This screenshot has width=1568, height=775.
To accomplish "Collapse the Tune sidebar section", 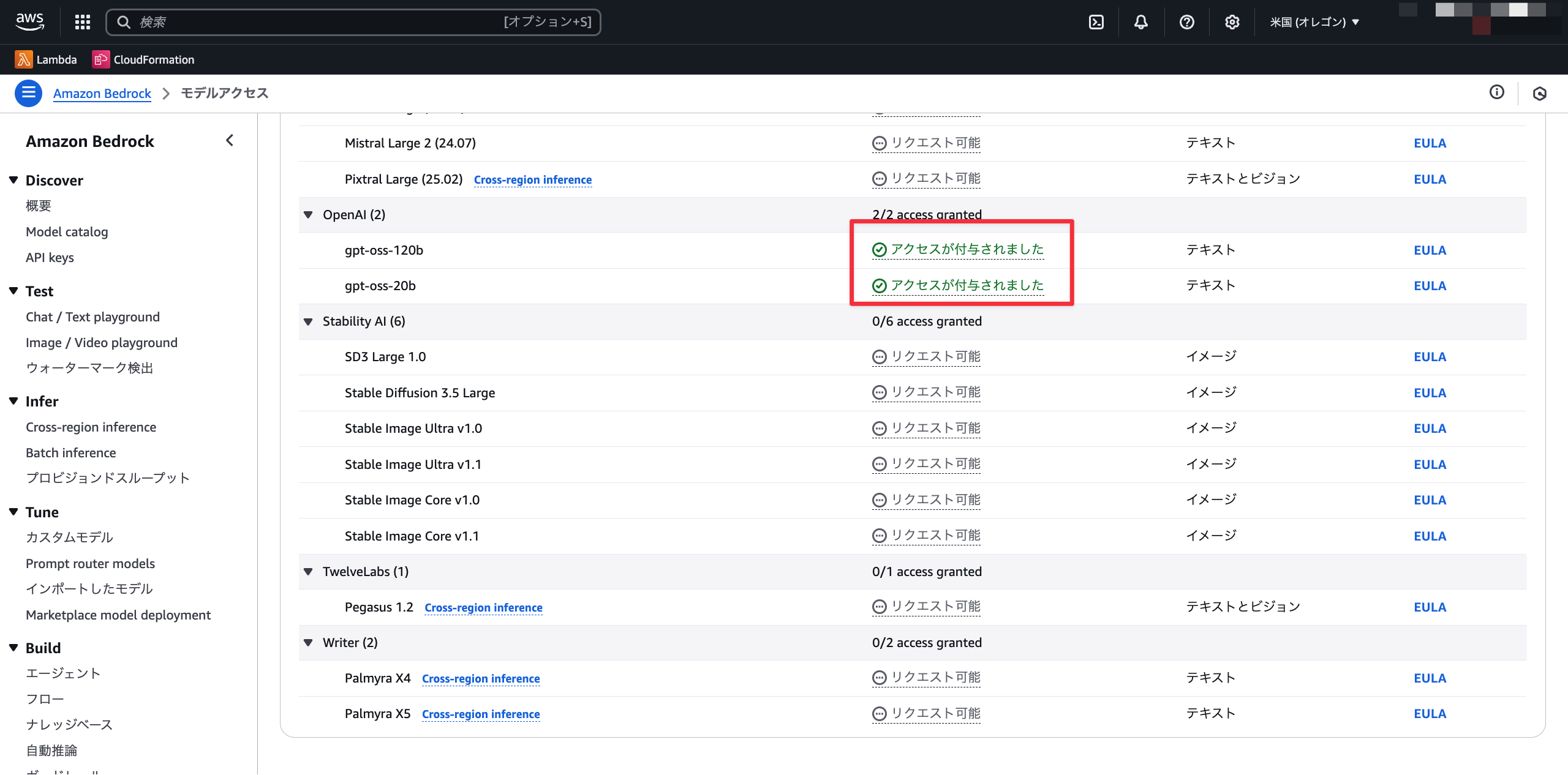I will (x=13, y=512).
